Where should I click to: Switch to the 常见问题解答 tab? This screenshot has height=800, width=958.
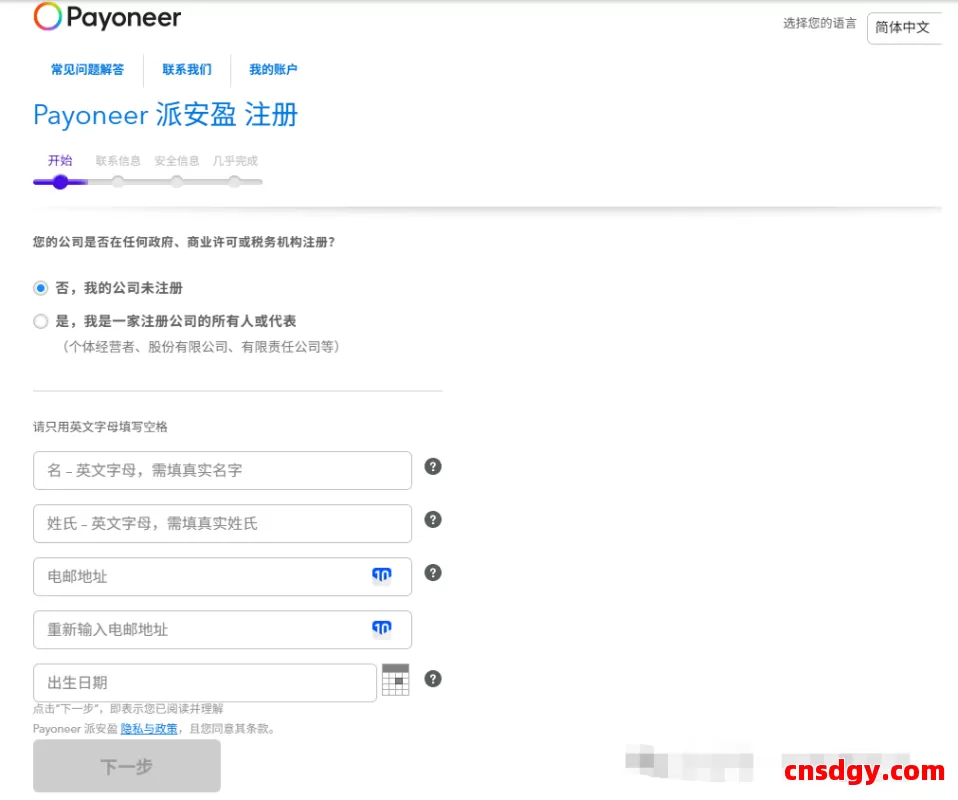click(87, 70)
